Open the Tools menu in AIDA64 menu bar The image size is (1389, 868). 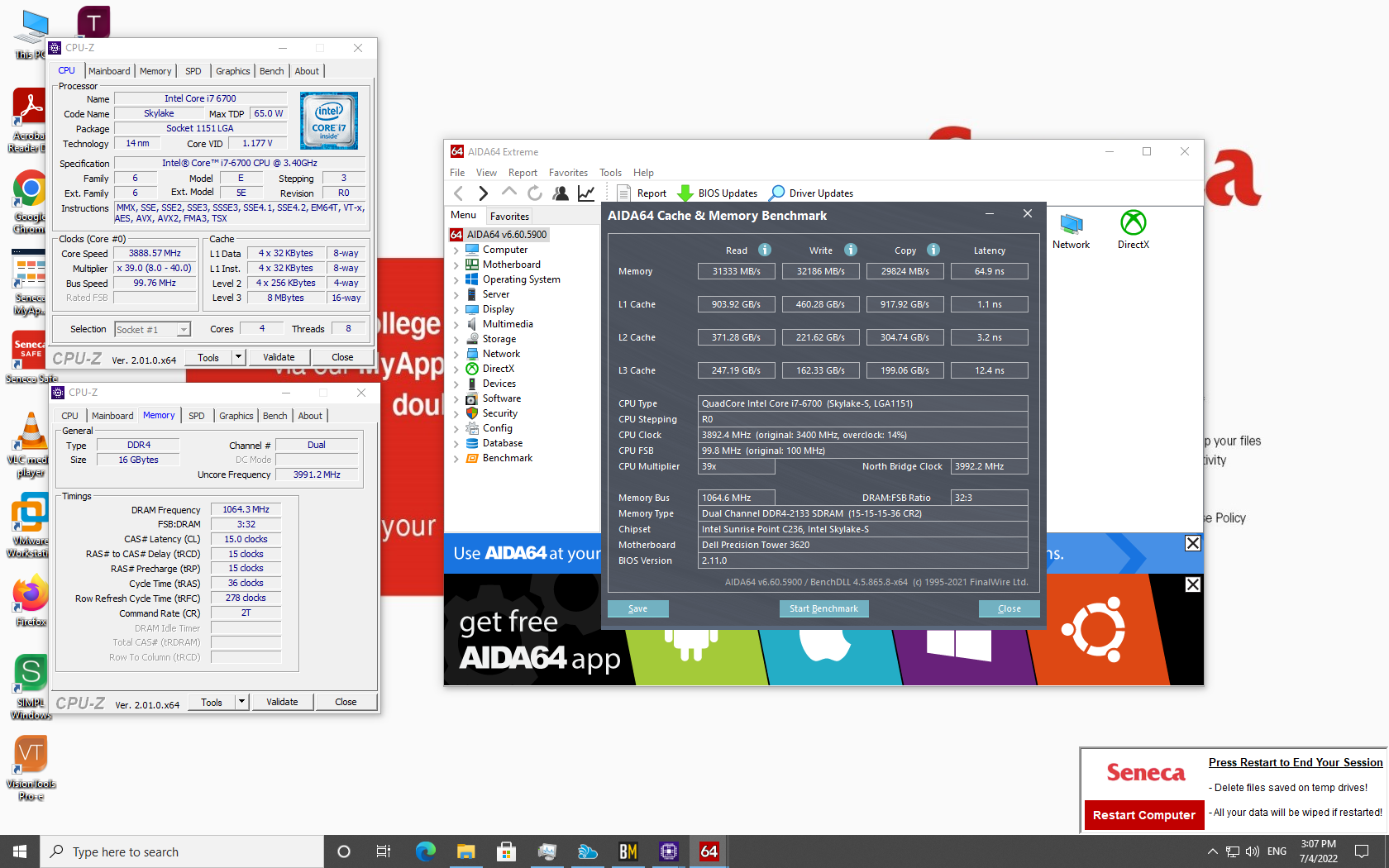pyautogui.click(x=610, y=173)
